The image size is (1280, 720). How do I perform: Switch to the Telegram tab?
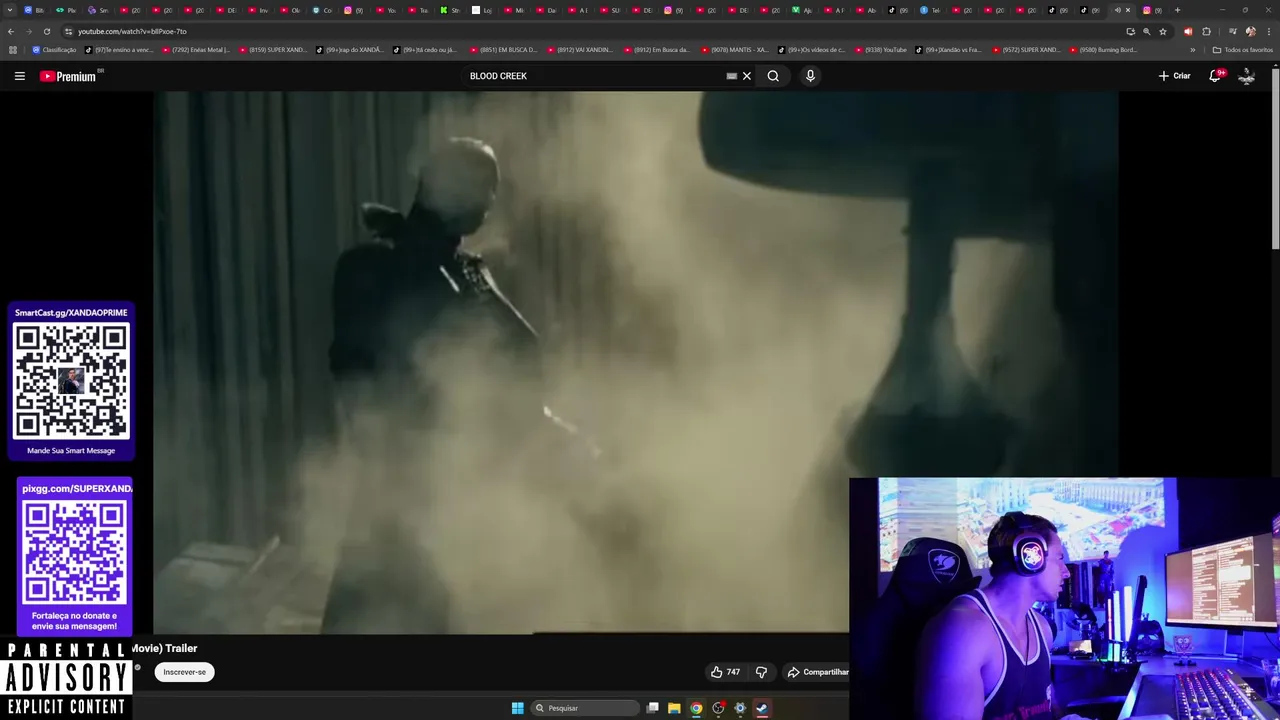[930, 10]
